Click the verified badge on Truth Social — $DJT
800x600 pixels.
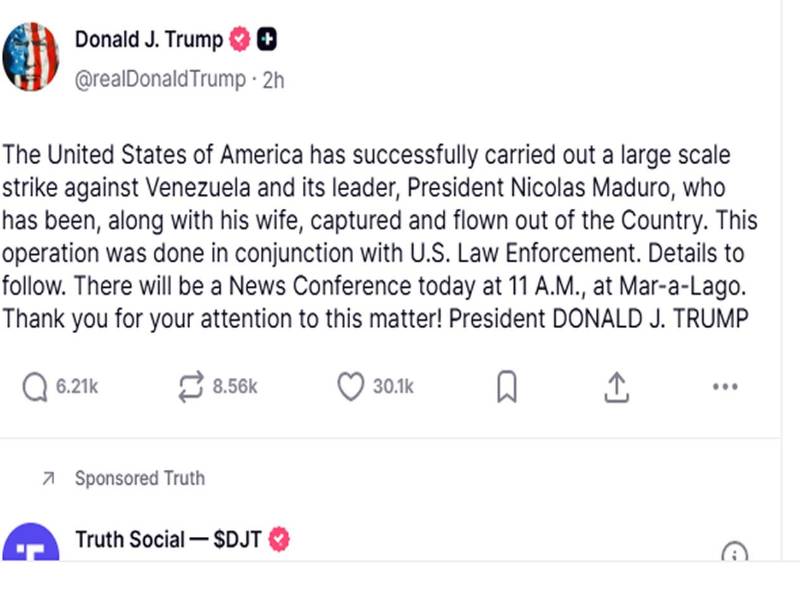(x=277, y=539)
